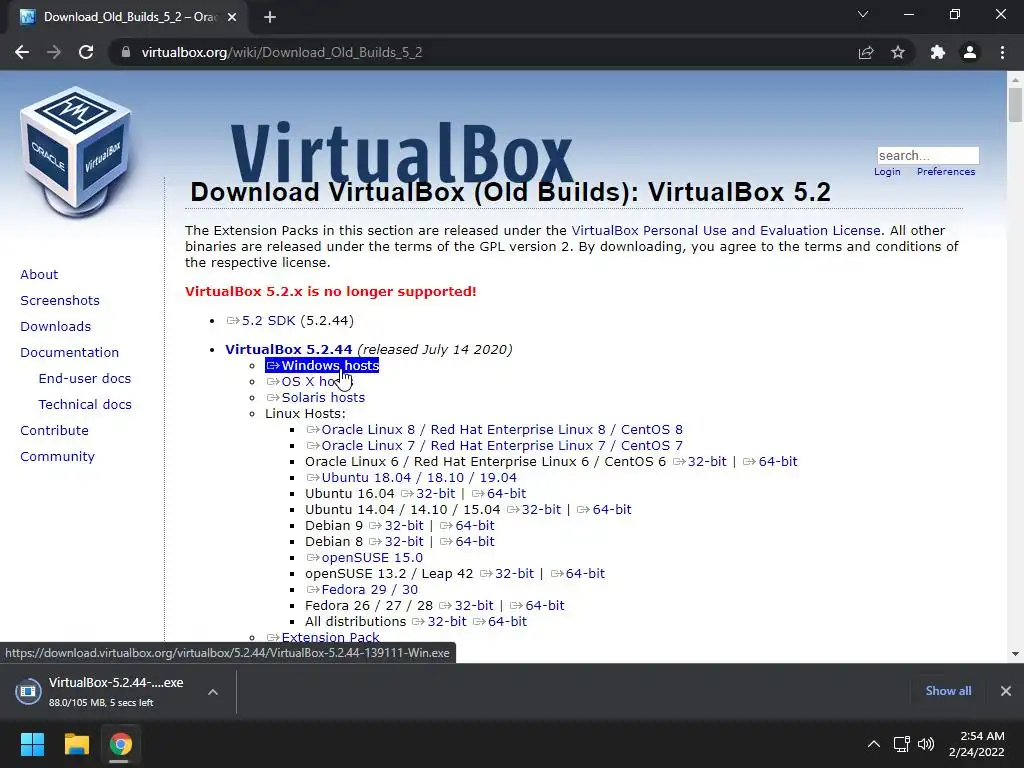Click the Chrome taskbar icon
1024x768 pixels.
click(120, 744)
